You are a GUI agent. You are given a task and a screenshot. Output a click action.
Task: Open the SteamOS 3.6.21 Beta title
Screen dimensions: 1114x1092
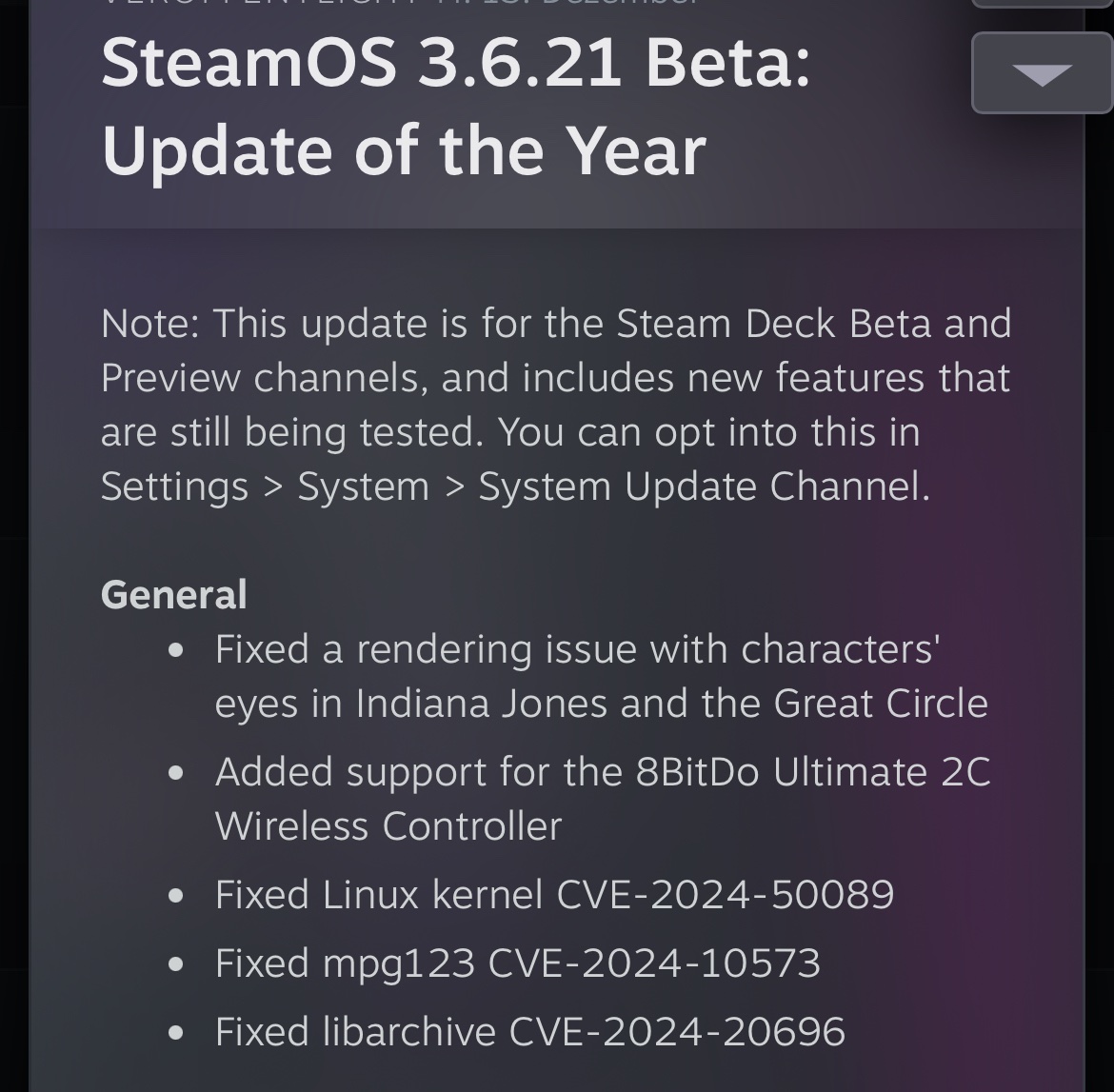(455, 106)
